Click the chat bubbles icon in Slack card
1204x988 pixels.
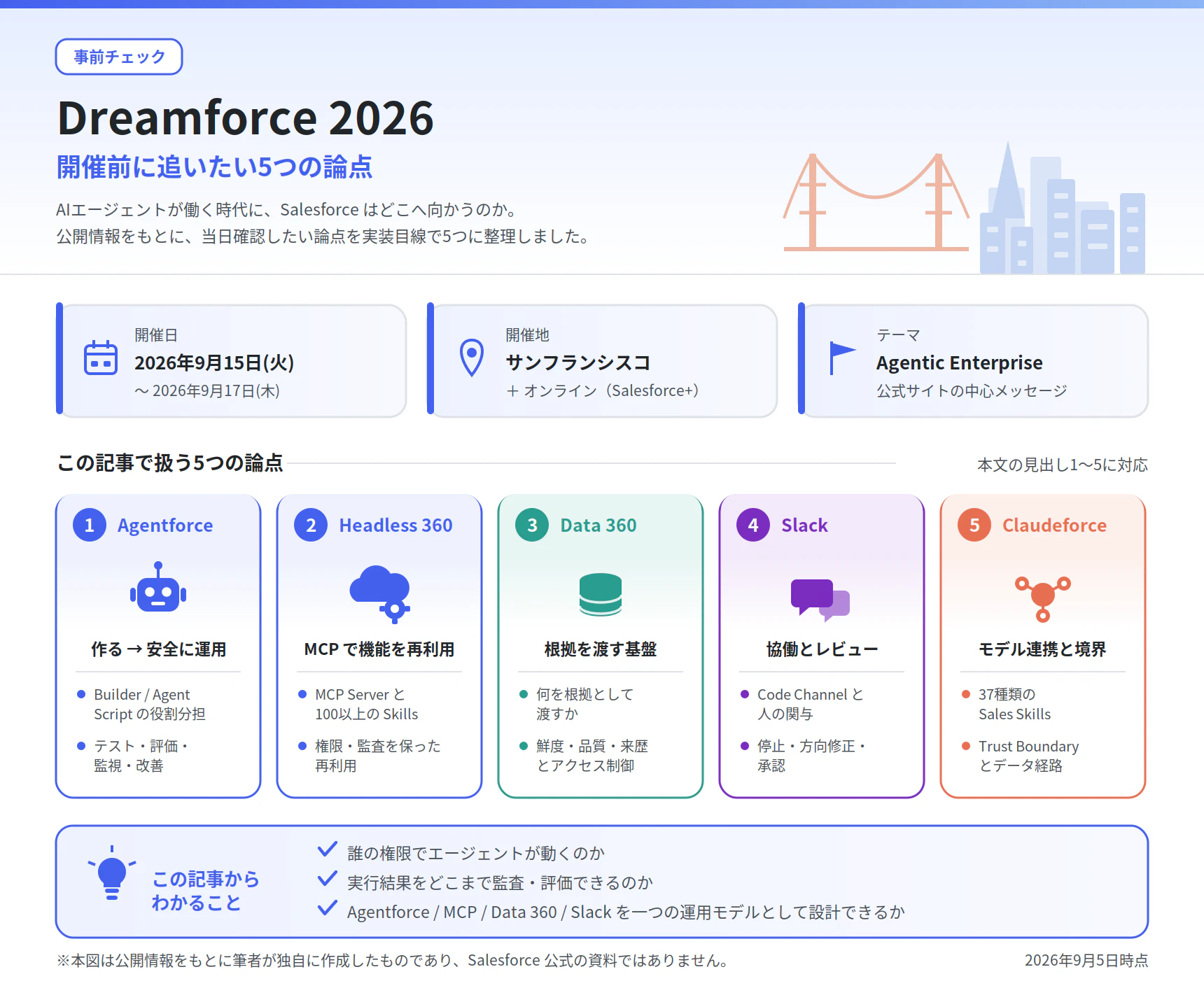[x=820, y=600]
